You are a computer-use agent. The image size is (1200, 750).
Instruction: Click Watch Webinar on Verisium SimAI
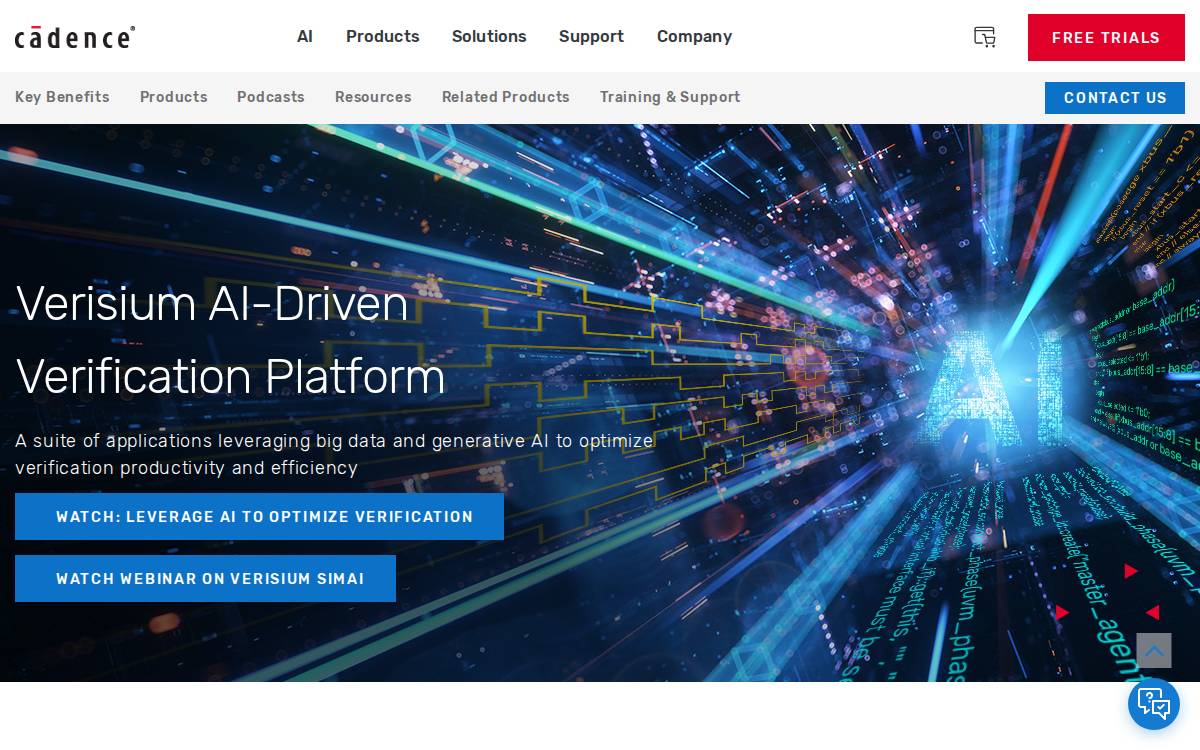pos(205,579)
